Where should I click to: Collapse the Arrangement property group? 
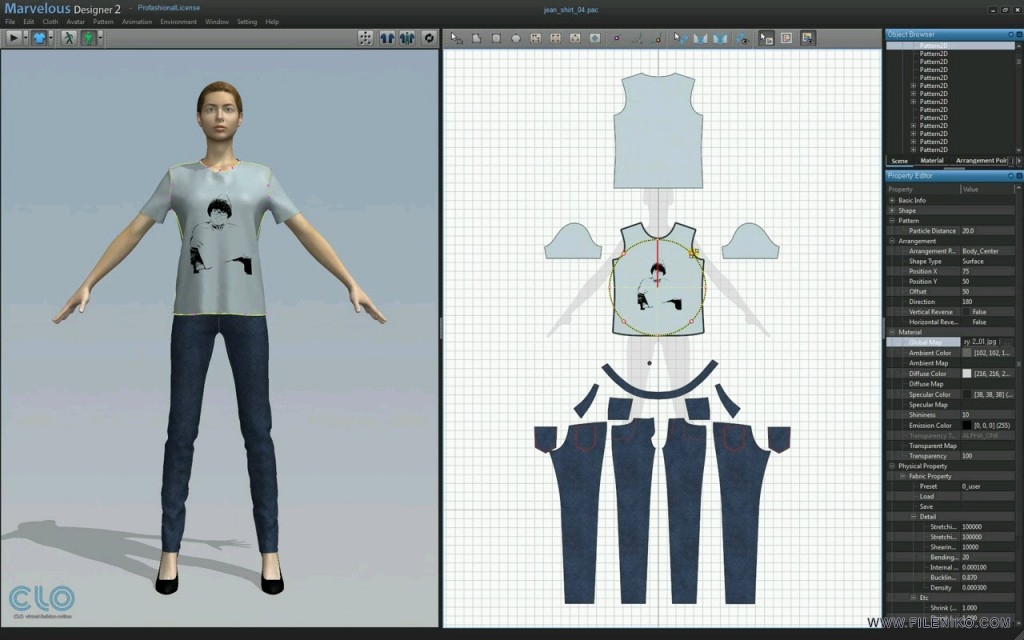pos(892,241)
